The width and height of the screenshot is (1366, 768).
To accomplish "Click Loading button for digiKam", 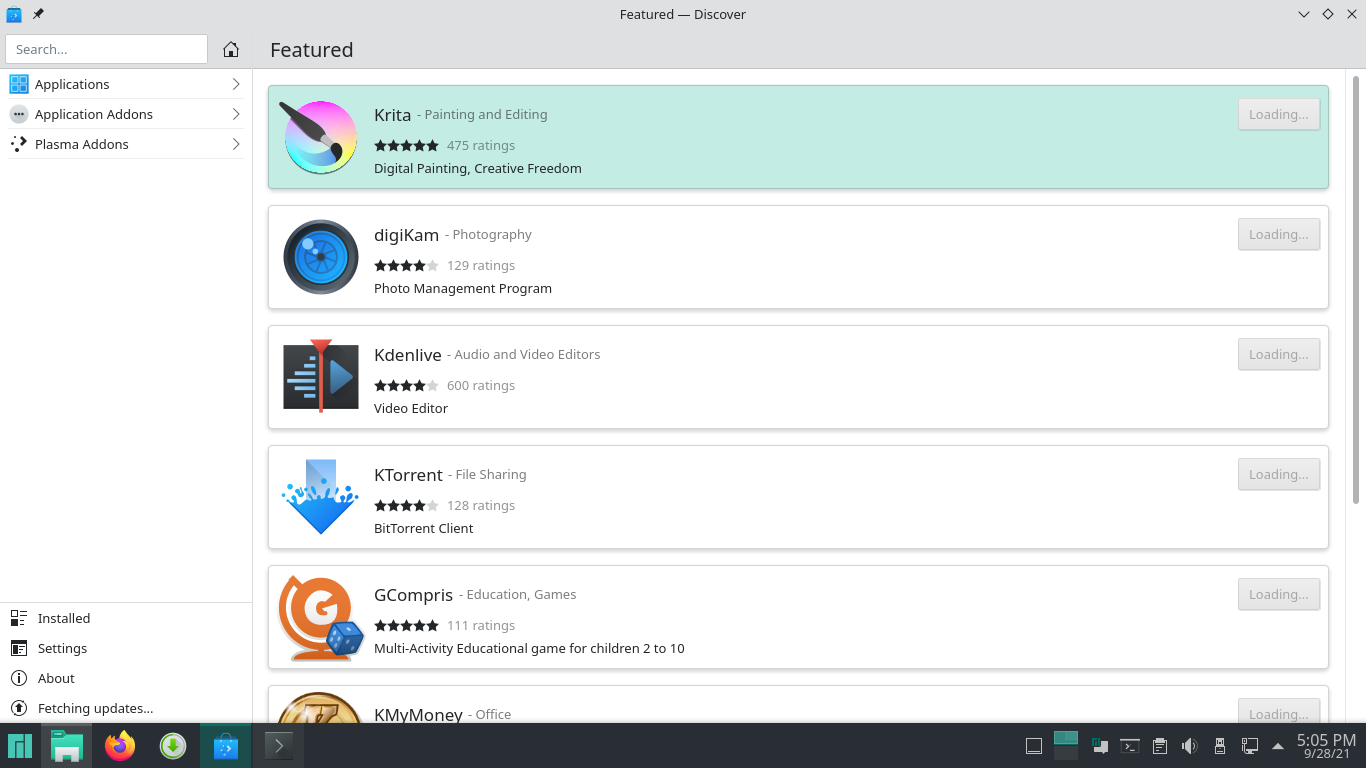I will tap(1279, 234).
